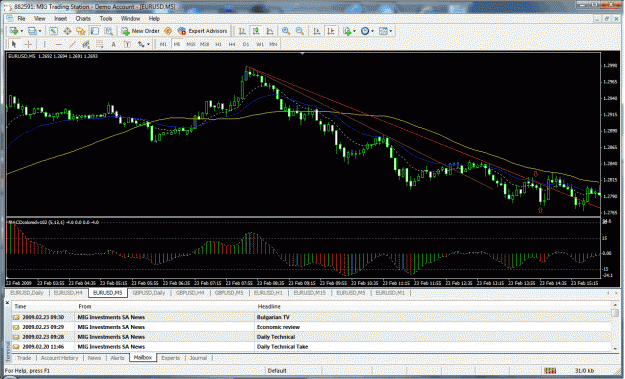Click the connection status bars icon

(x=550, y=371)
